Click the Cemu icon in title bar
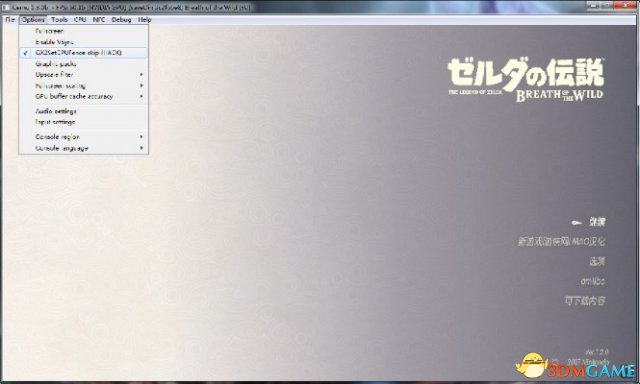 pos(6,7)
